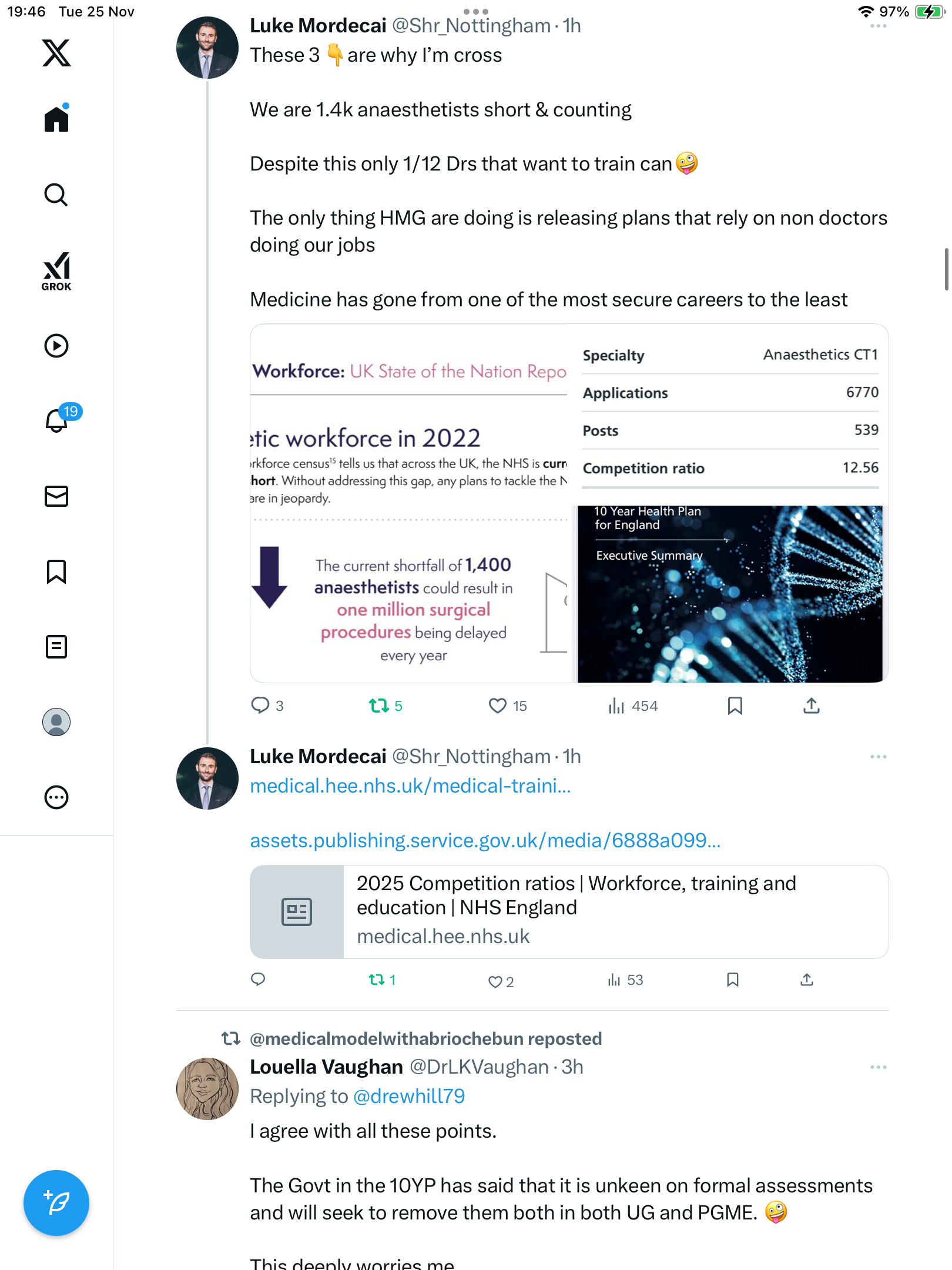
Task: Go to the Home feed
Action: tap(56, 119)
